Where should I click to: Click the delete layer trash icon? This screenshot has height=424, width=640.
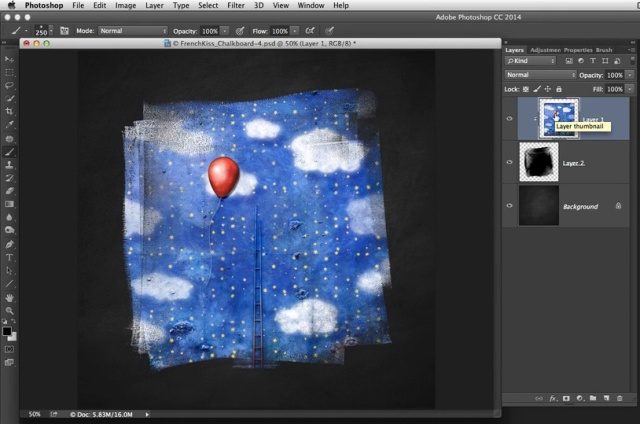(620, 398)
